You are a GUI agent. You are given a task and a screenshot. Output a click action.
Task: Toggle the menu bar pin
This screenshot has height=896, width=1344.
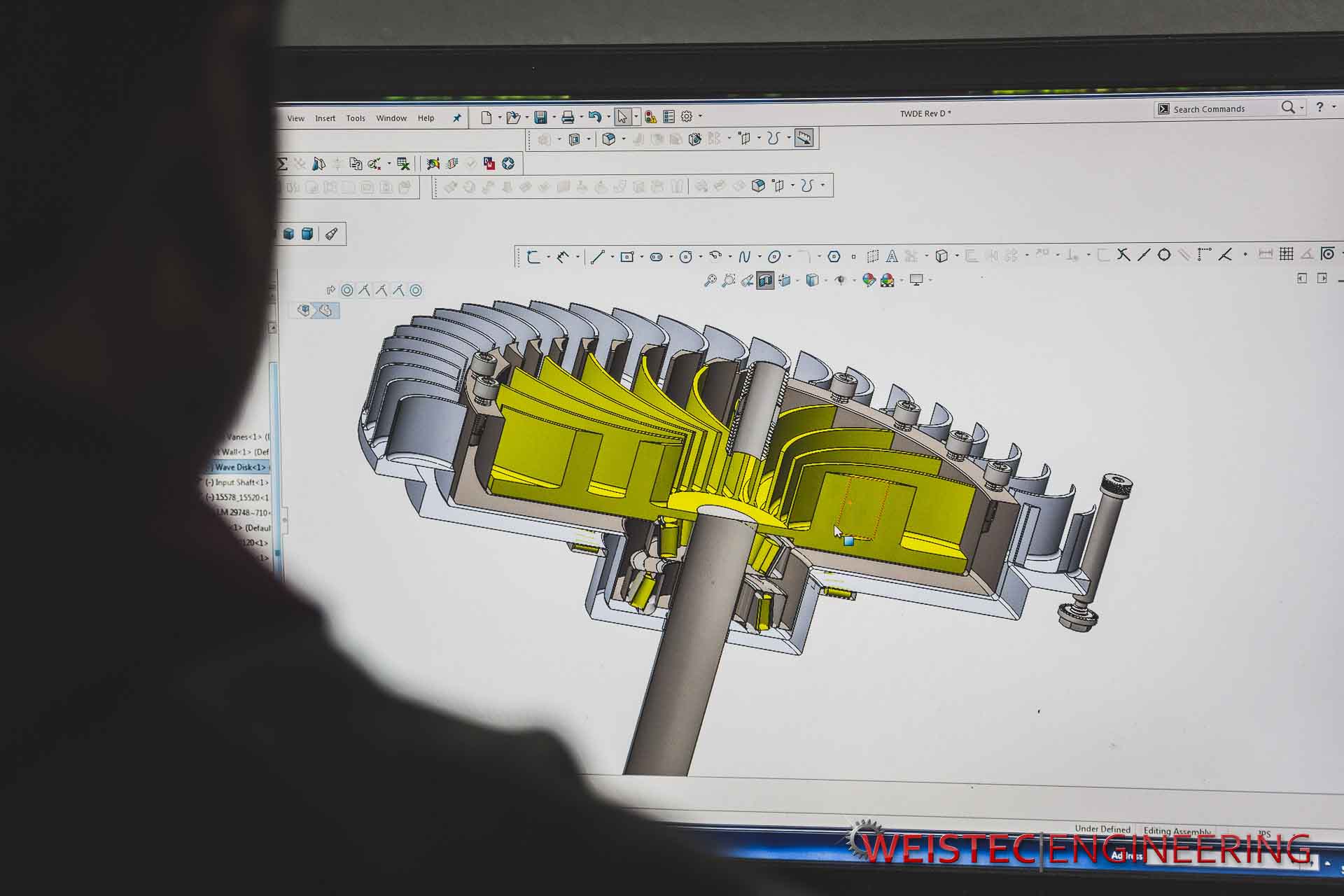[457, 118]
